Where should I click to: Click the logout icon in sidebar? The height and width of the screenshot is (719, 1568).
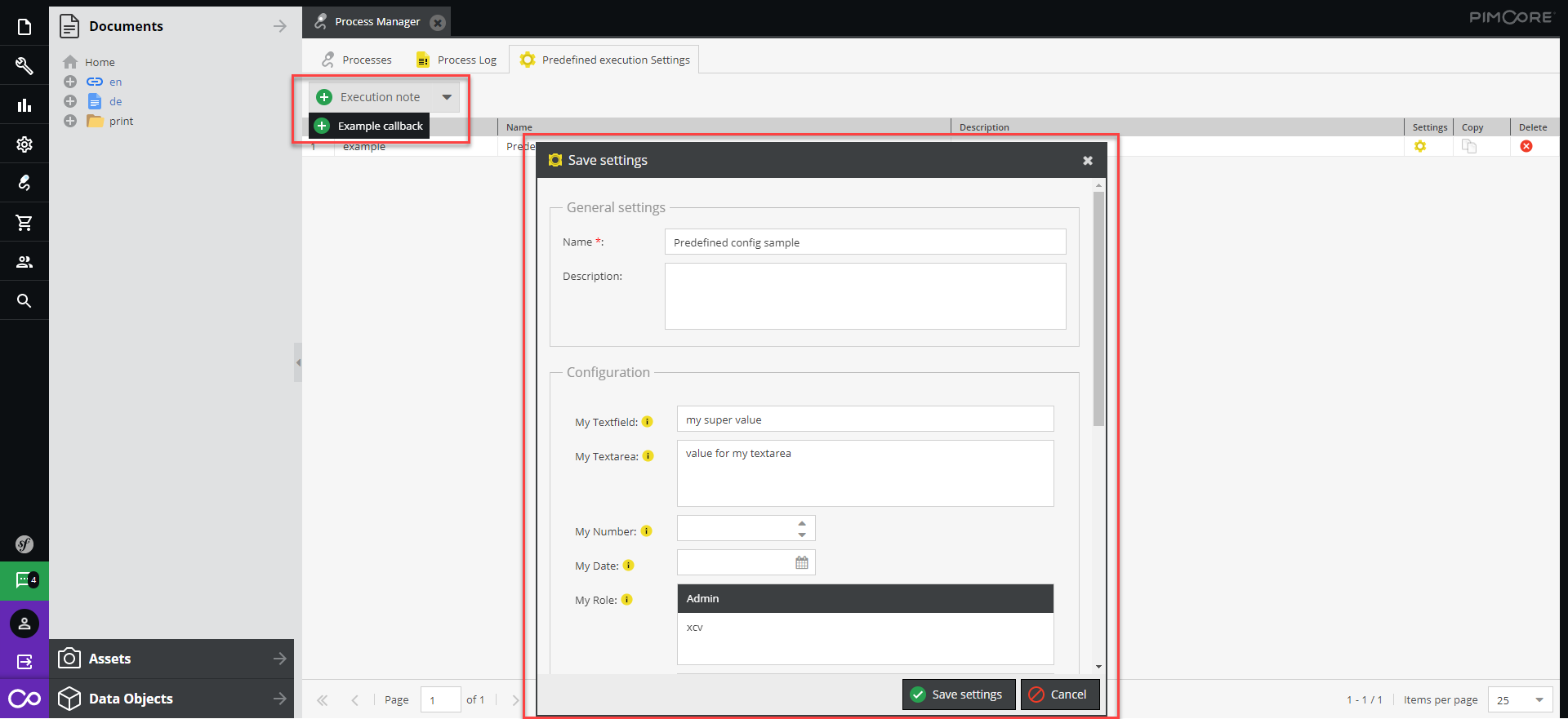pyautogui.click(x=24, y=662)
